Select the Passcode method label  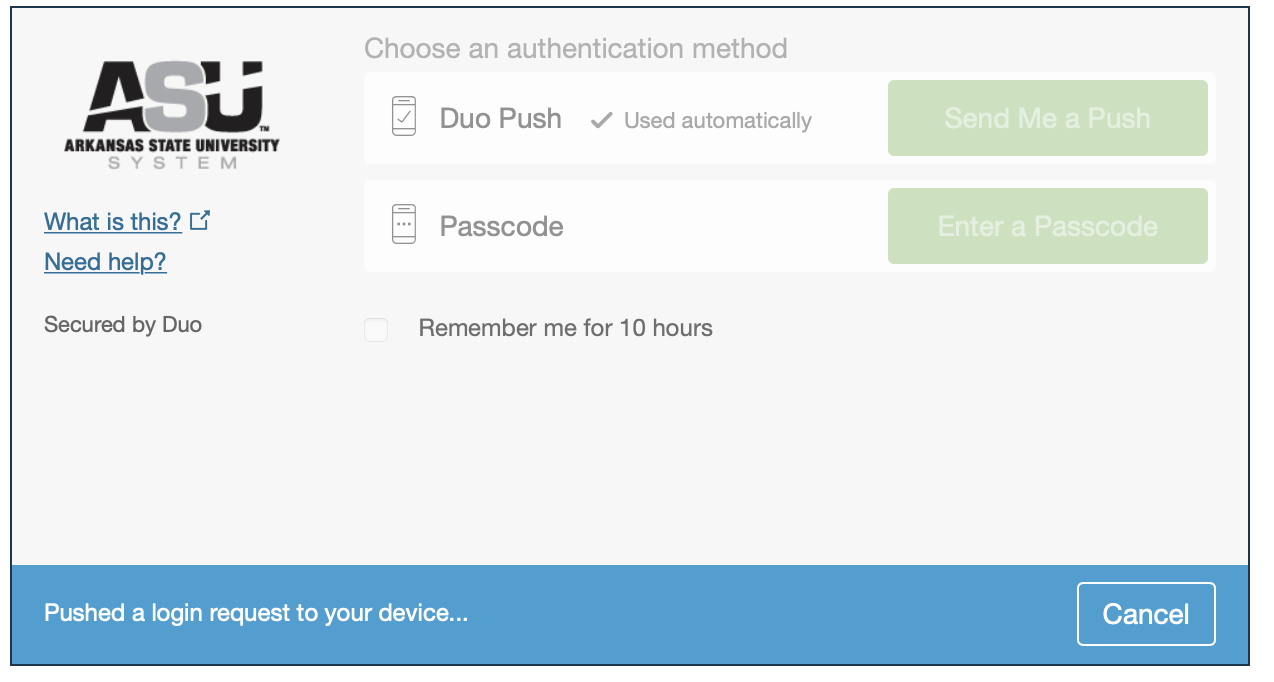coord(501,227)
